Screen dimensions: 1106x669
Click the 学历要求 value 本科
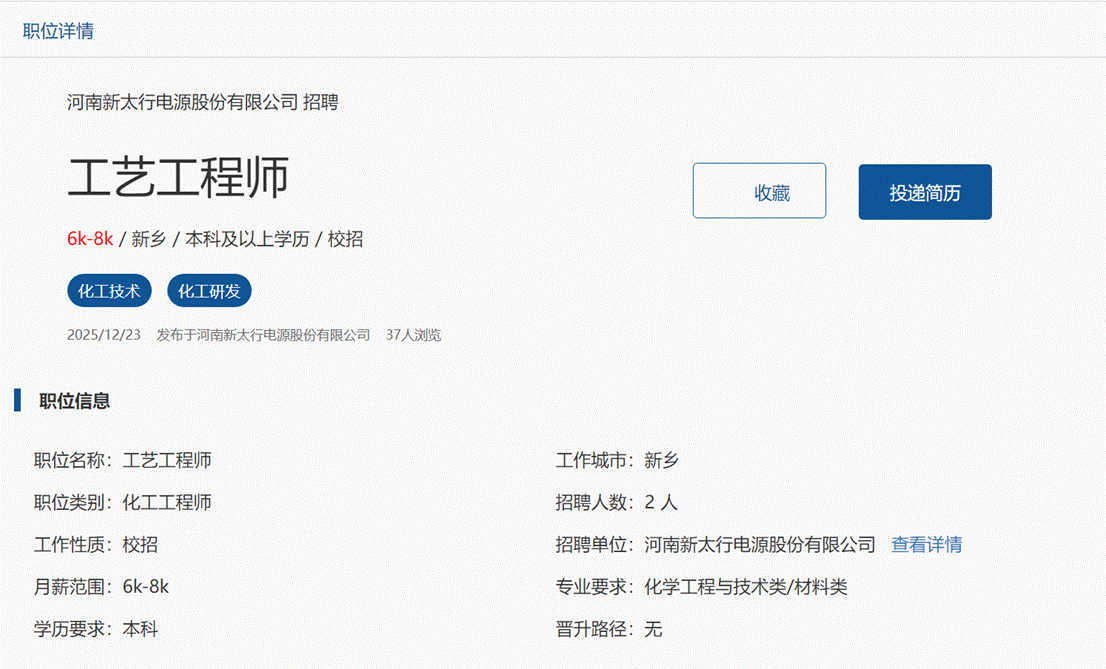pos(140,629)
